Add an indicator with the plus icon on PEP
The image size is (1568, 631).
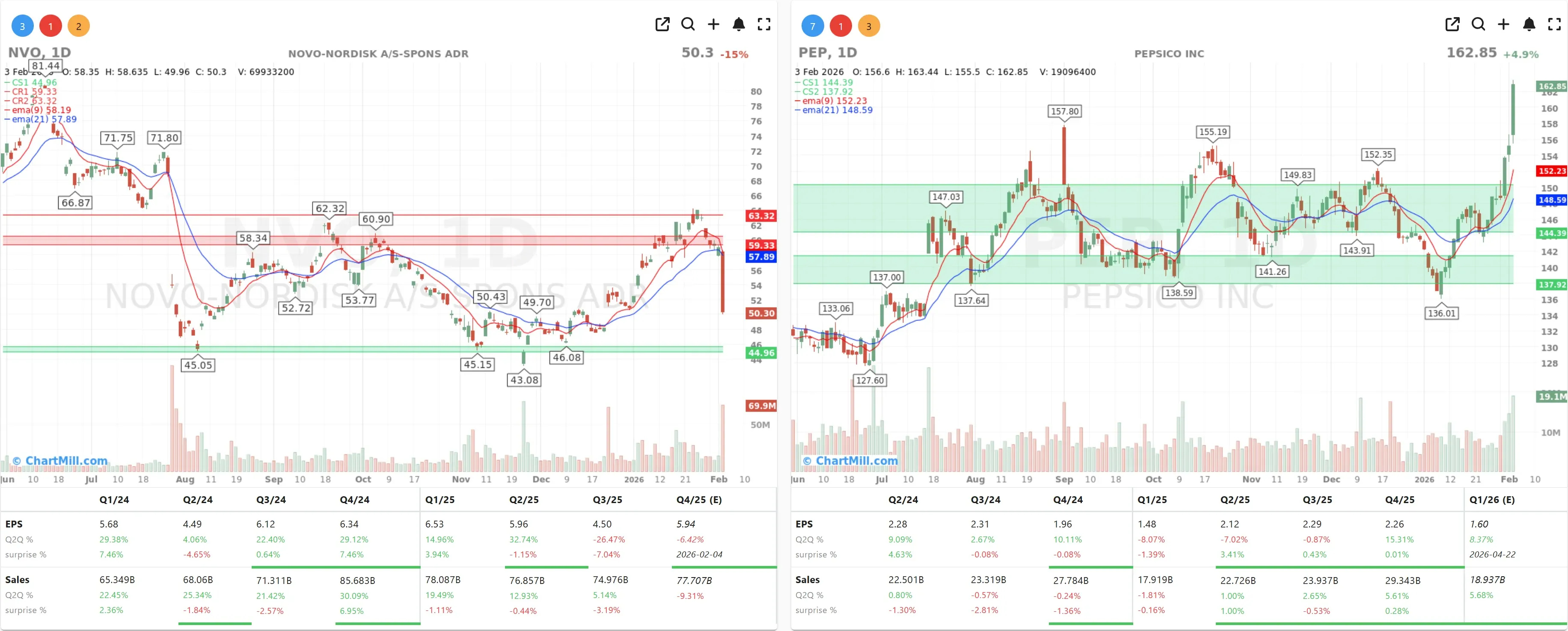click(x=1503, y=24)
